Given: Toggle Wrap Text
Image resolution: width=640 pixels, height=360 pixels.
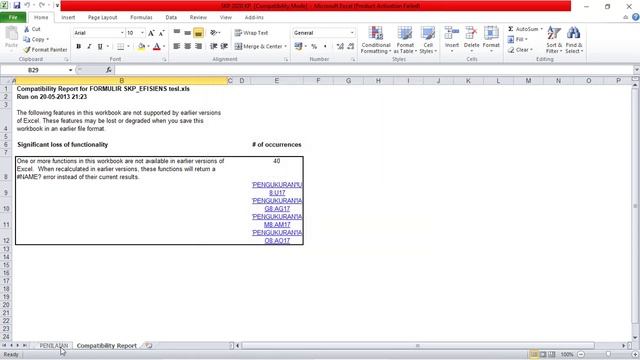Looking at the screenshot, I should tap(251, 33).
